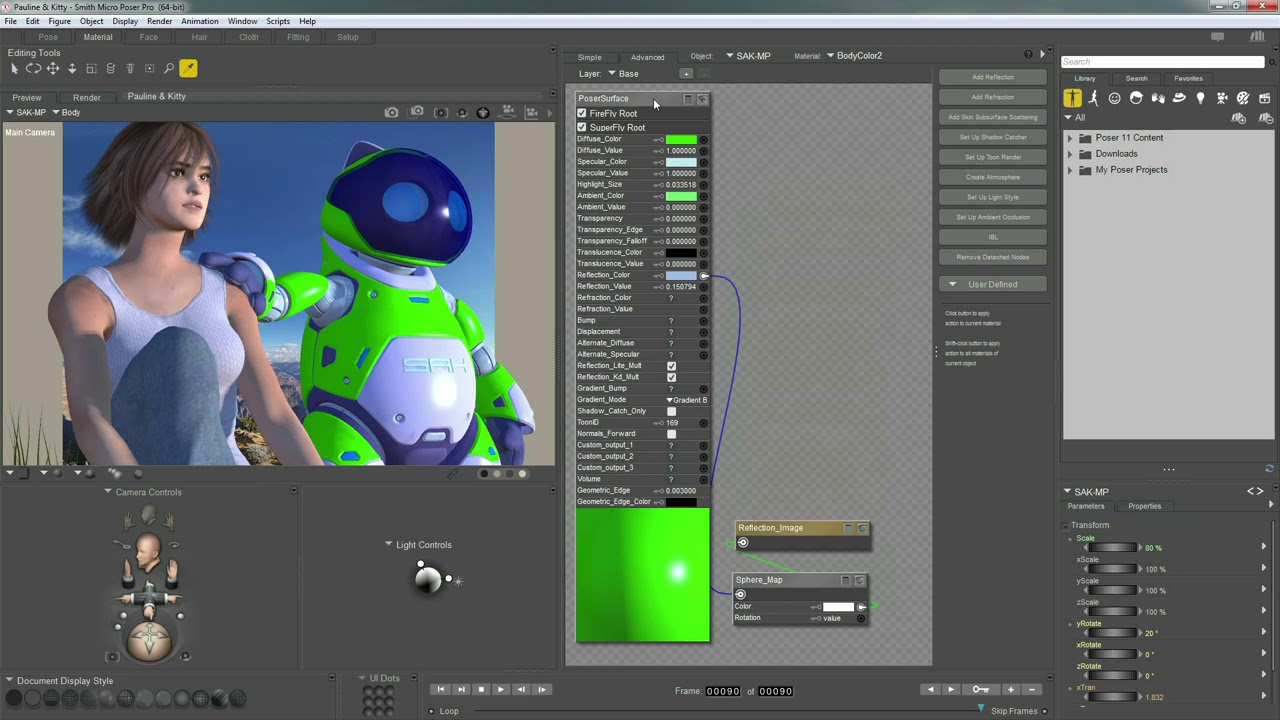Select the arrow direct manipulation tool
Viewport: 1280px width, 720px height.
click(14, 68)
